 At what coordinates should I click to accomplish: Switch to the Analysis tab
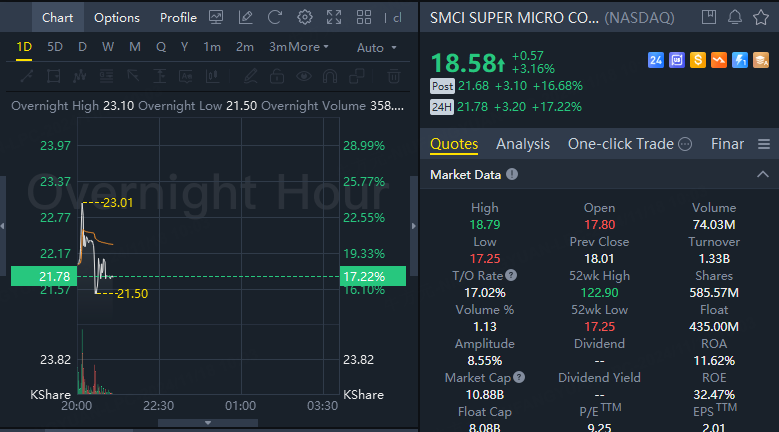pos(523,144)
